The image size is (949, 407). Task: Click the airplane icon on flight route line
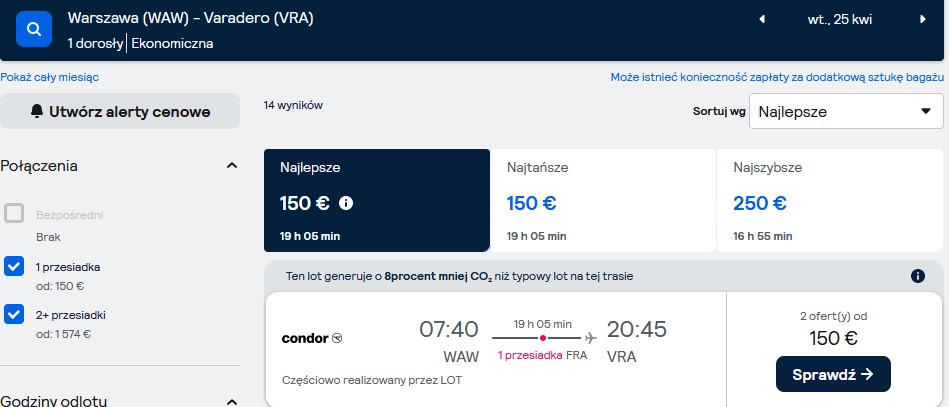[590, 337]
